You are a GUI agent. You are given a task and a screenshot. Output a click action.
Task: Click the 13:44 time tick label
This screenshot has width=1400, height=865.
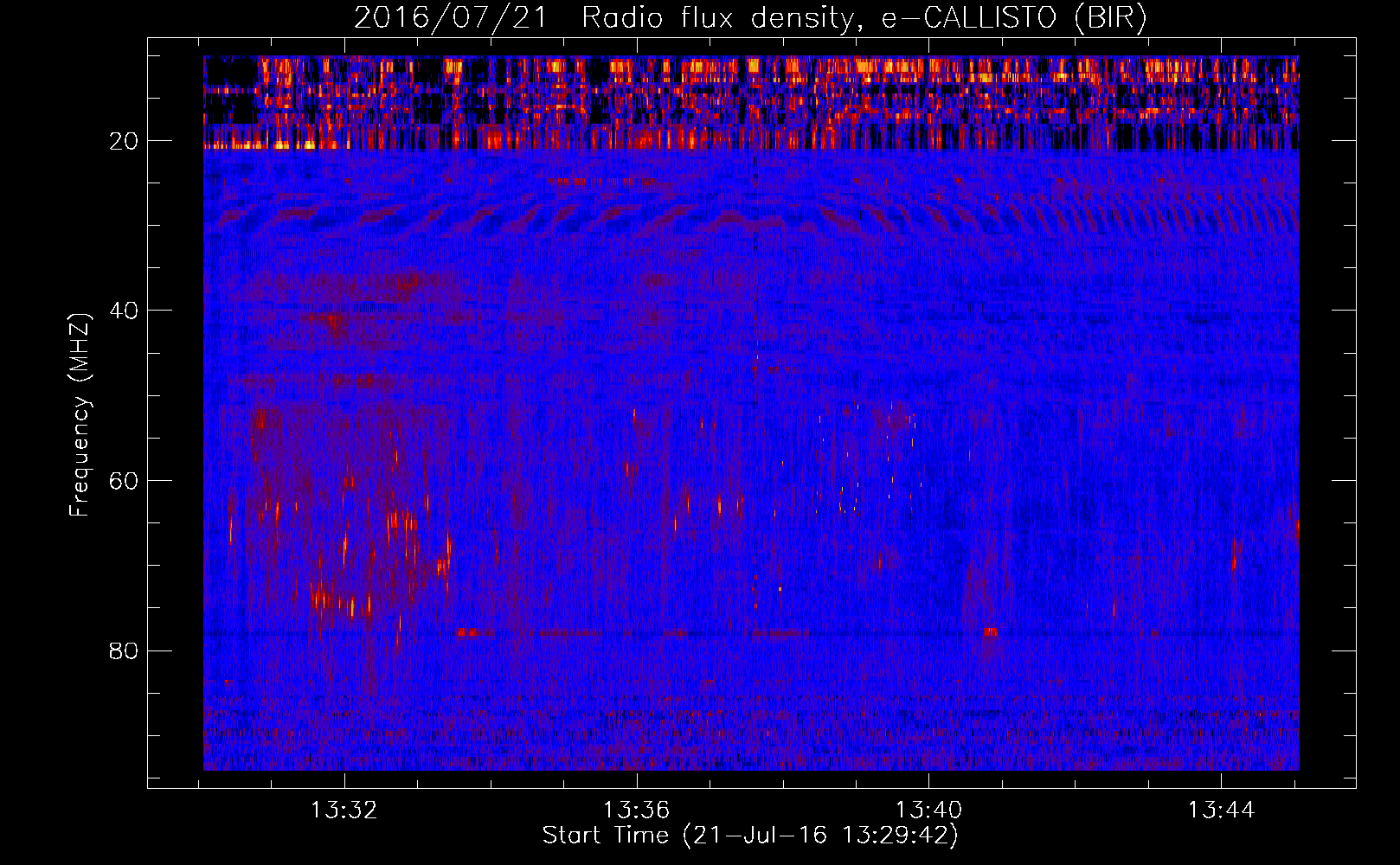click(1221, 811)
